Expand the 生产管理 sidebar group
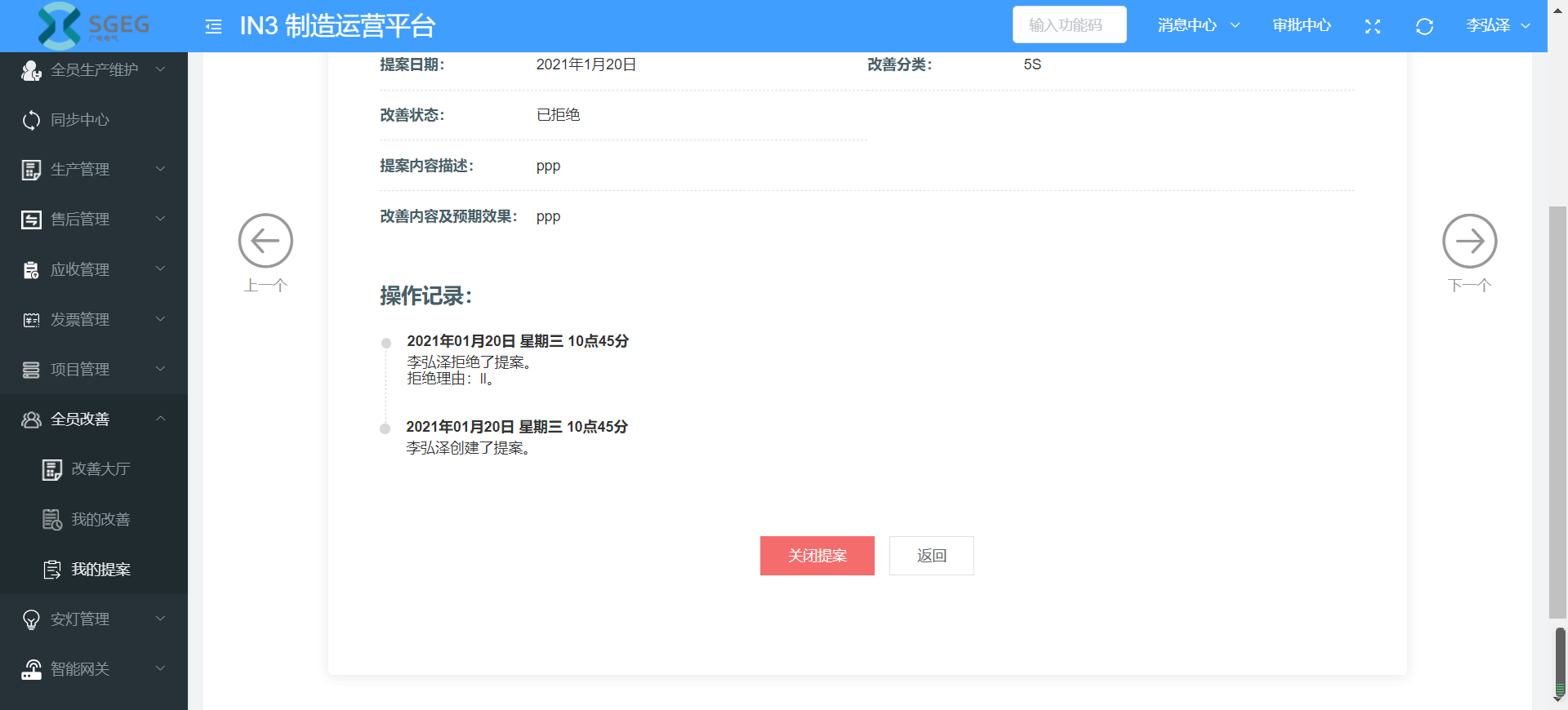This screenshot has width=1568, height=710. point(93,170)
